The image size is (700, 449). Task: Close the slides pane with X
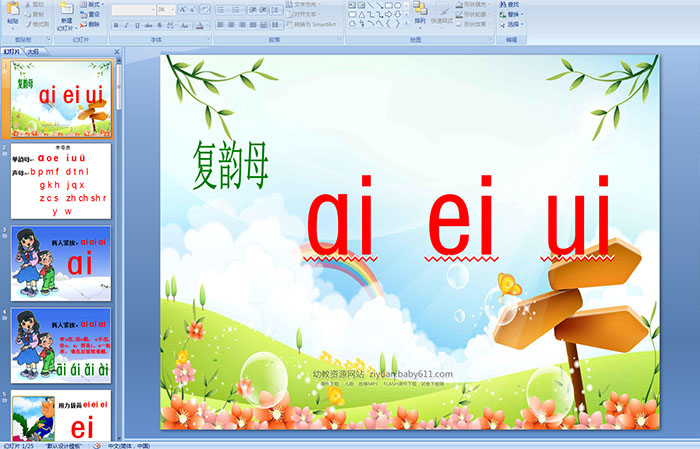pos(116,51)
